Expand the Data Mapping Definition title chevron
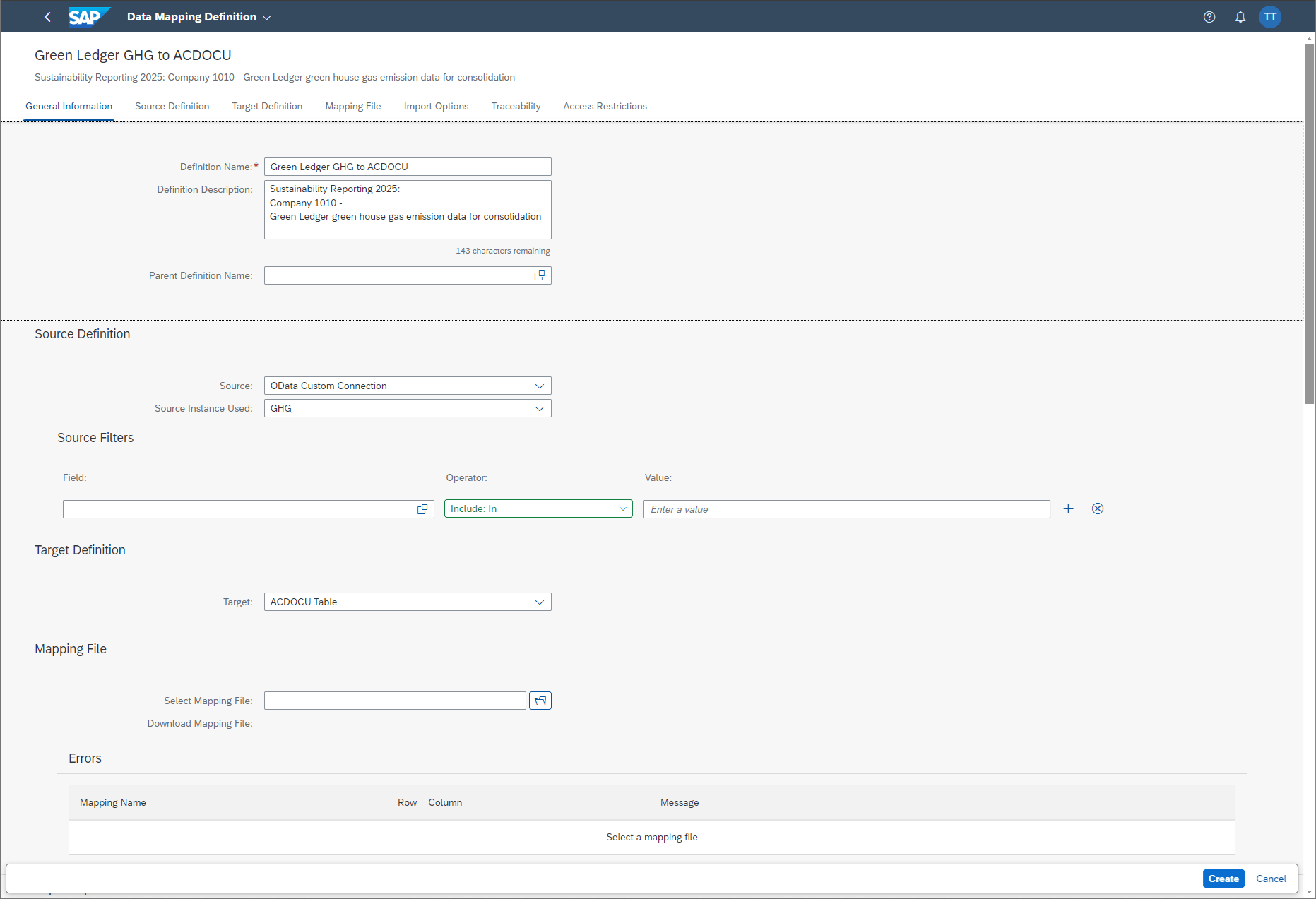The width and height of the screenshot is (1316, 899). [x=266, y=16]
